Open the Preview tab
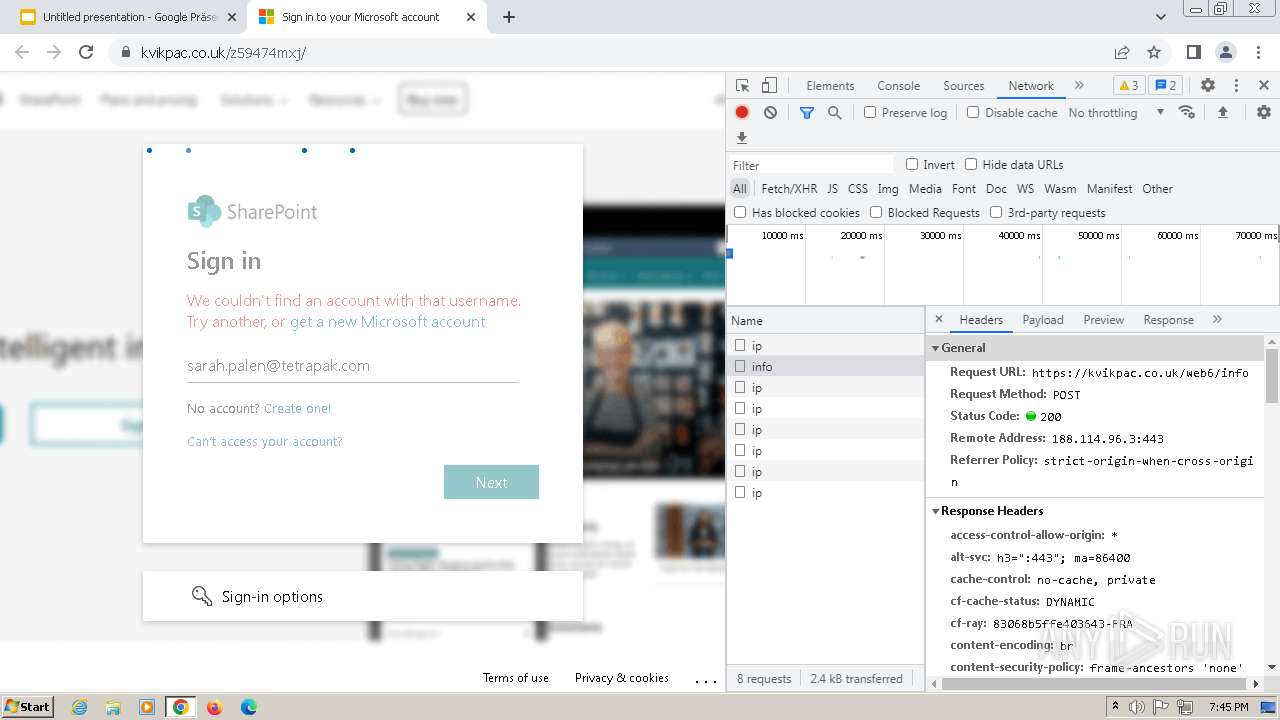This screenshot has height=720, width=1280. pos(1104,320)
